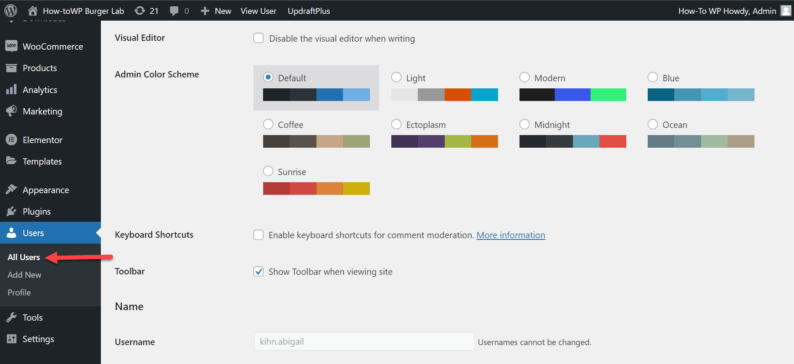Open Profile submenu item
Viewport: 794px width, 364px height.
click(19, 293)
